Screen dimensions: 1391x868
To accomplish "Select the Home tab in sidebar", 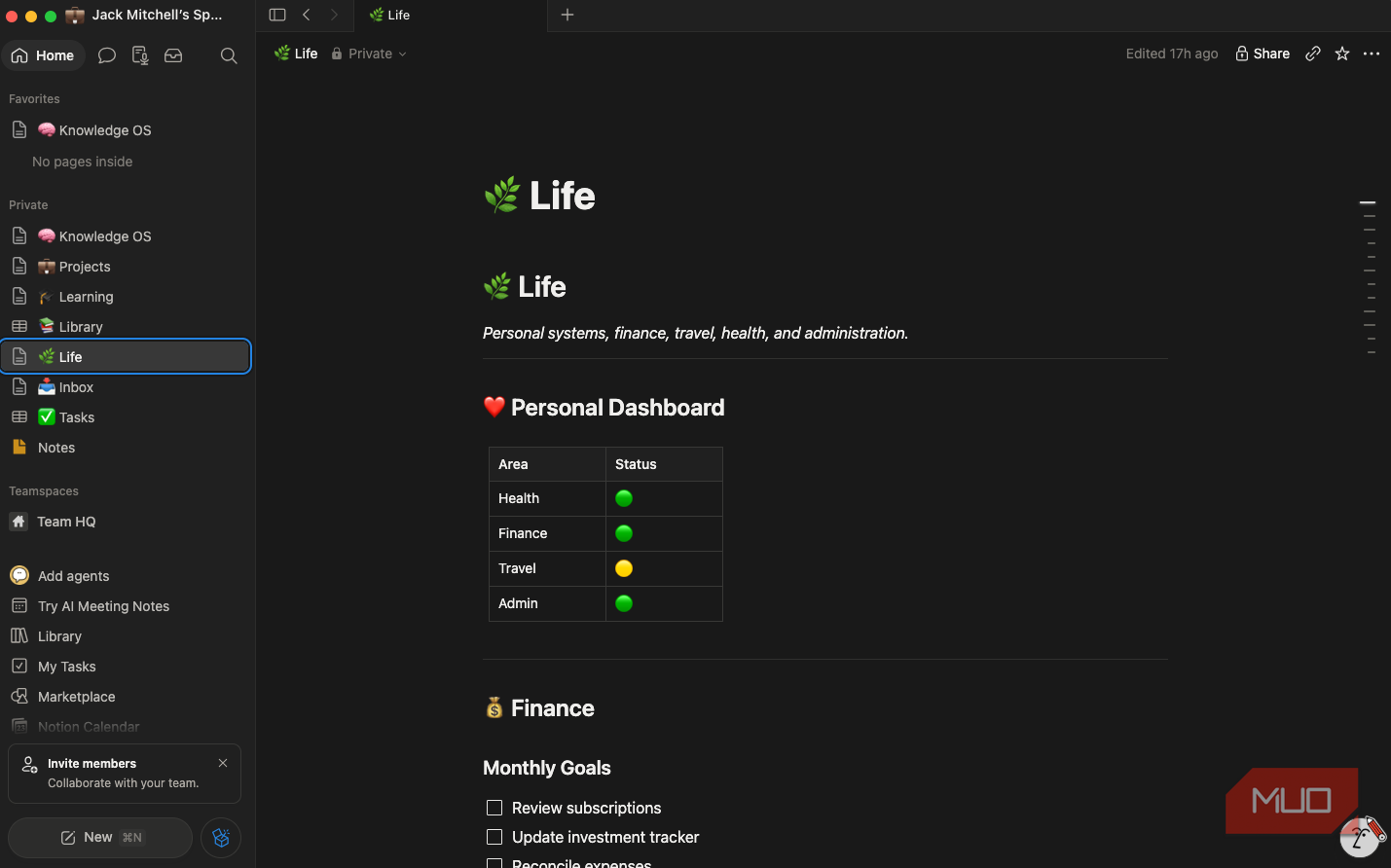I will tap(44, 55).
